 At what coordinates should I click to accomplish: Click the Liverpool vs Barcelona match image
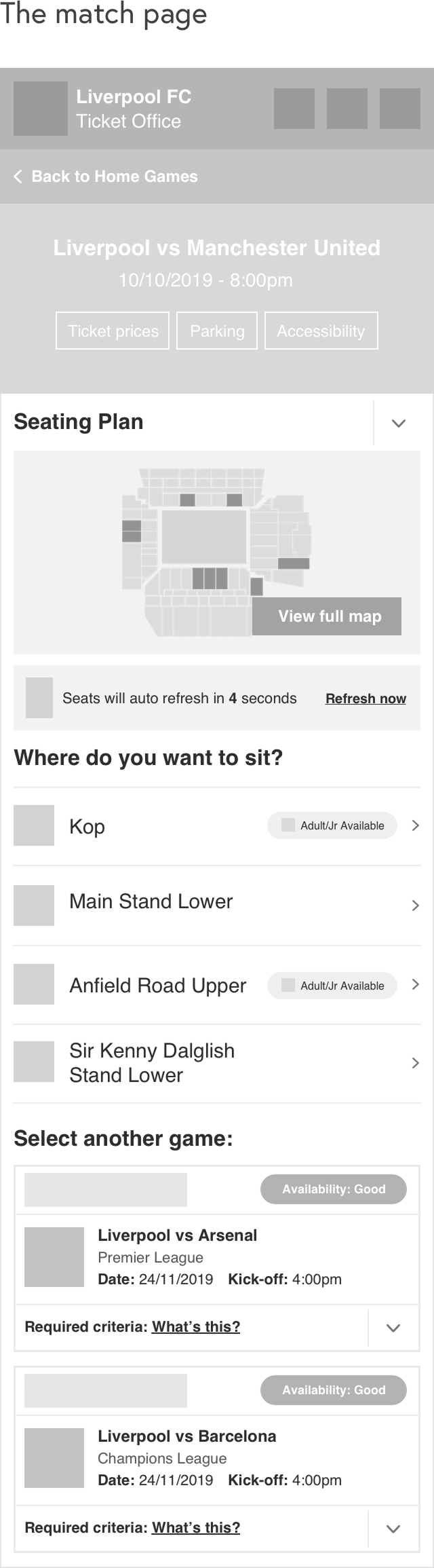[54, 1458]
